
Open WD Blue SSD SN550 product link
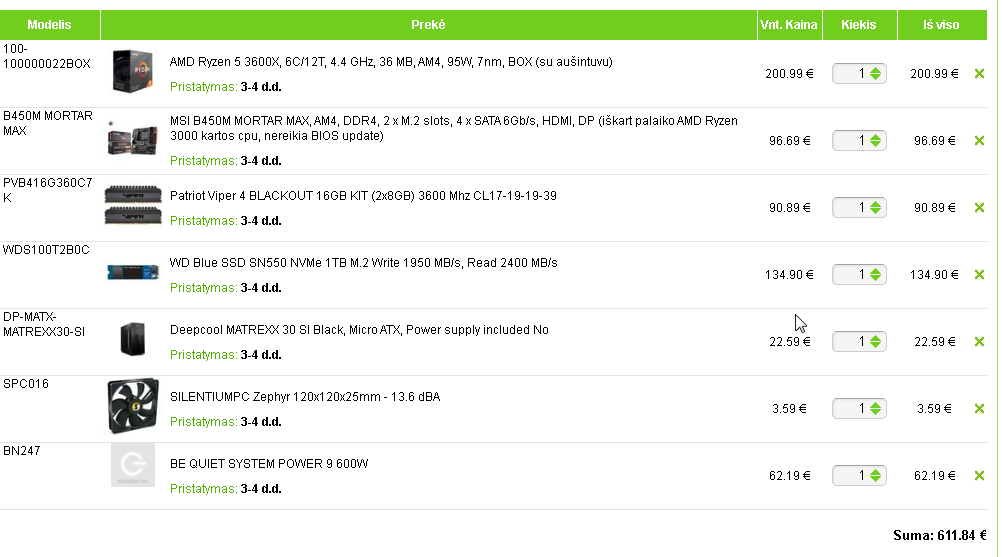364,263
